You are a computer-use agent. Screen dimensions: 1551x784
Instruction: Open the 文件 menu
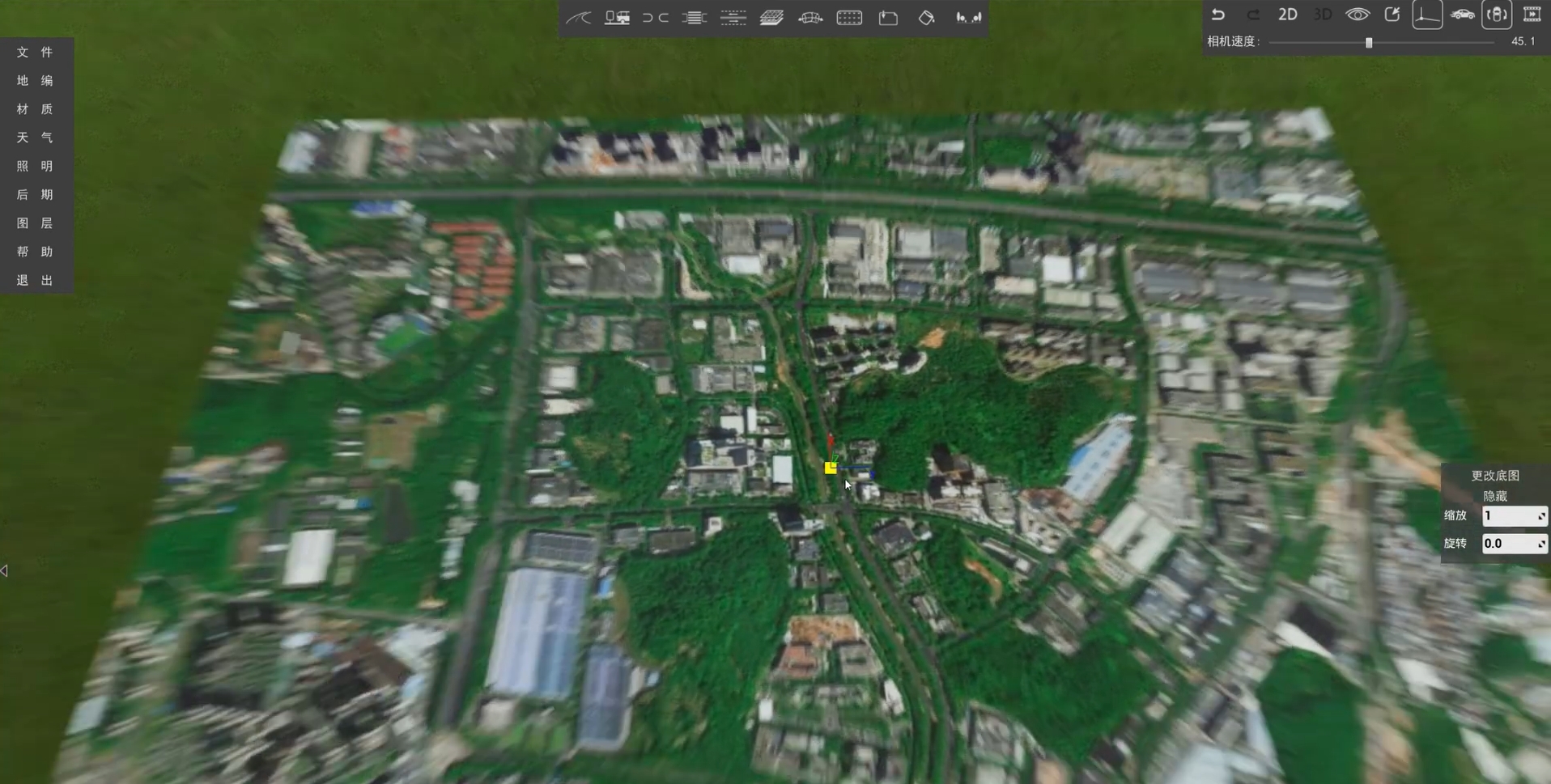(x=35, y=52)
